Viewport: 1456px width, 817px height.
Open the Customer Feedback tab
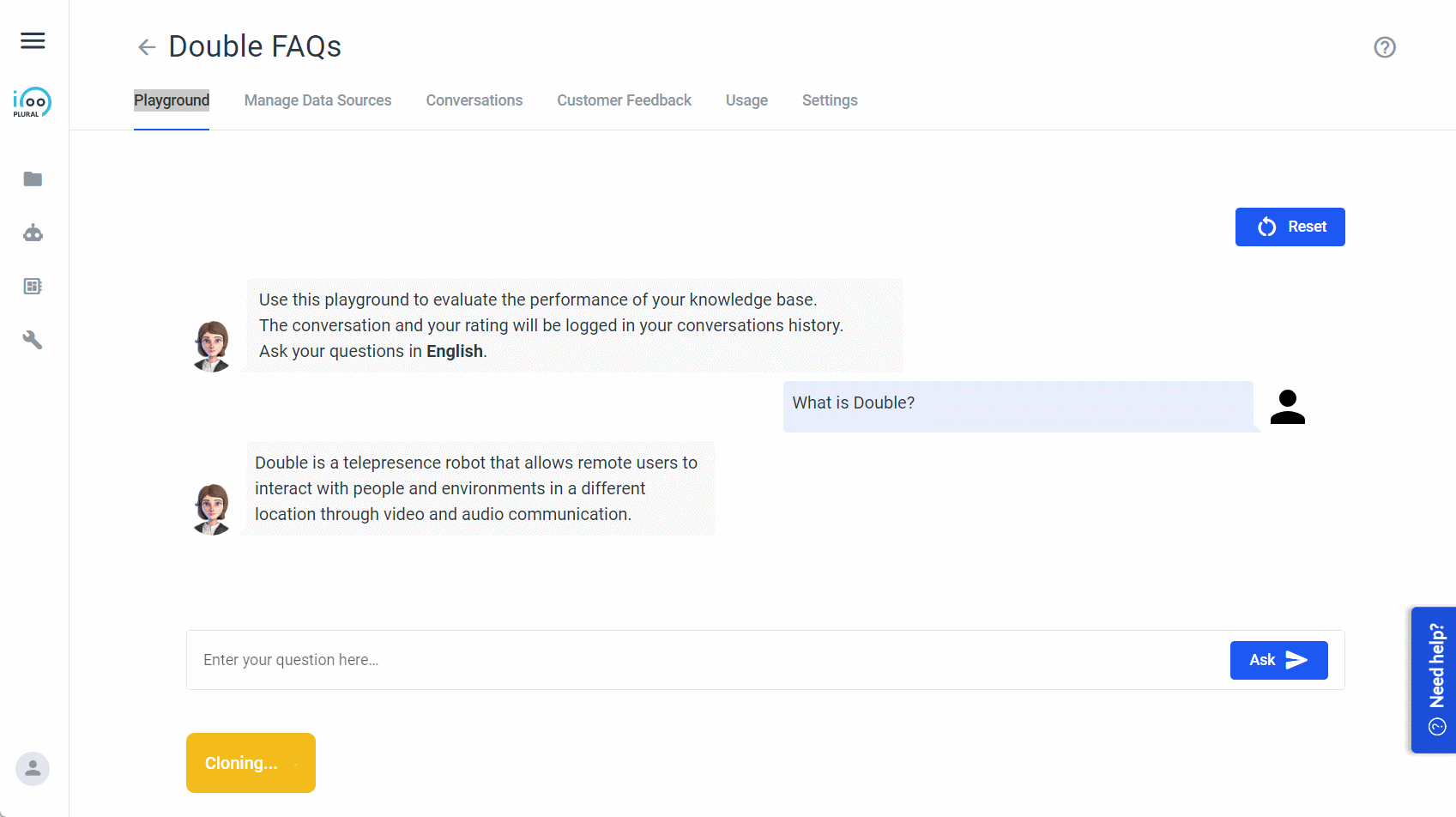(x=624, y=100)
